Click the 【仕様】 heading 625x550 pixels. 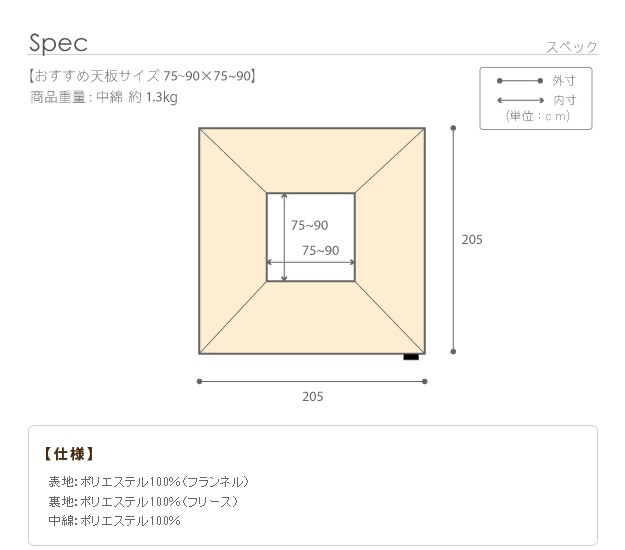[x=70, y=454]
